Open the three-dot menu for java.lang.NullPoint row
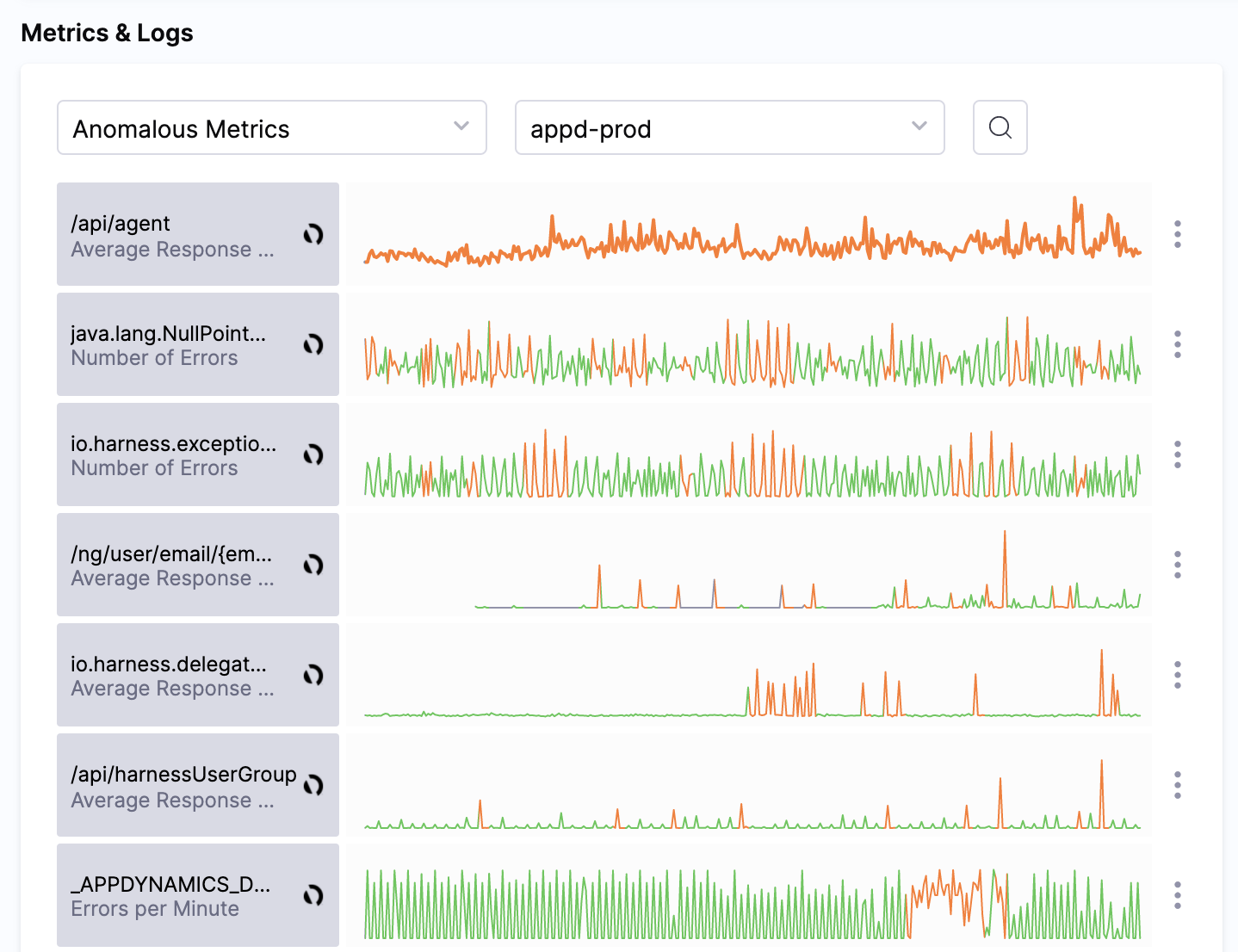 1177,344
